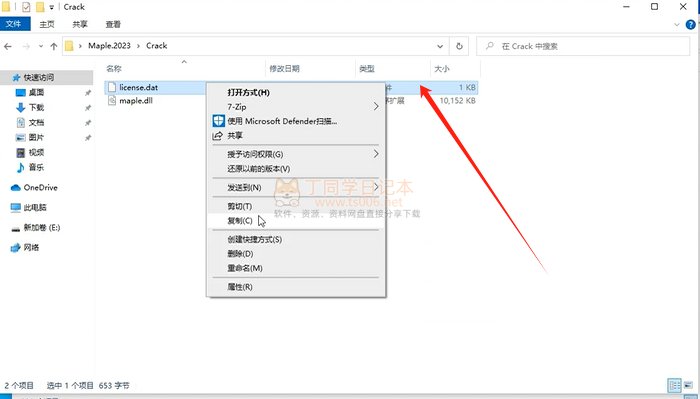Open Explorer help icon
Viewport: 700px width, 399px height.
click(x=691, y=25)
